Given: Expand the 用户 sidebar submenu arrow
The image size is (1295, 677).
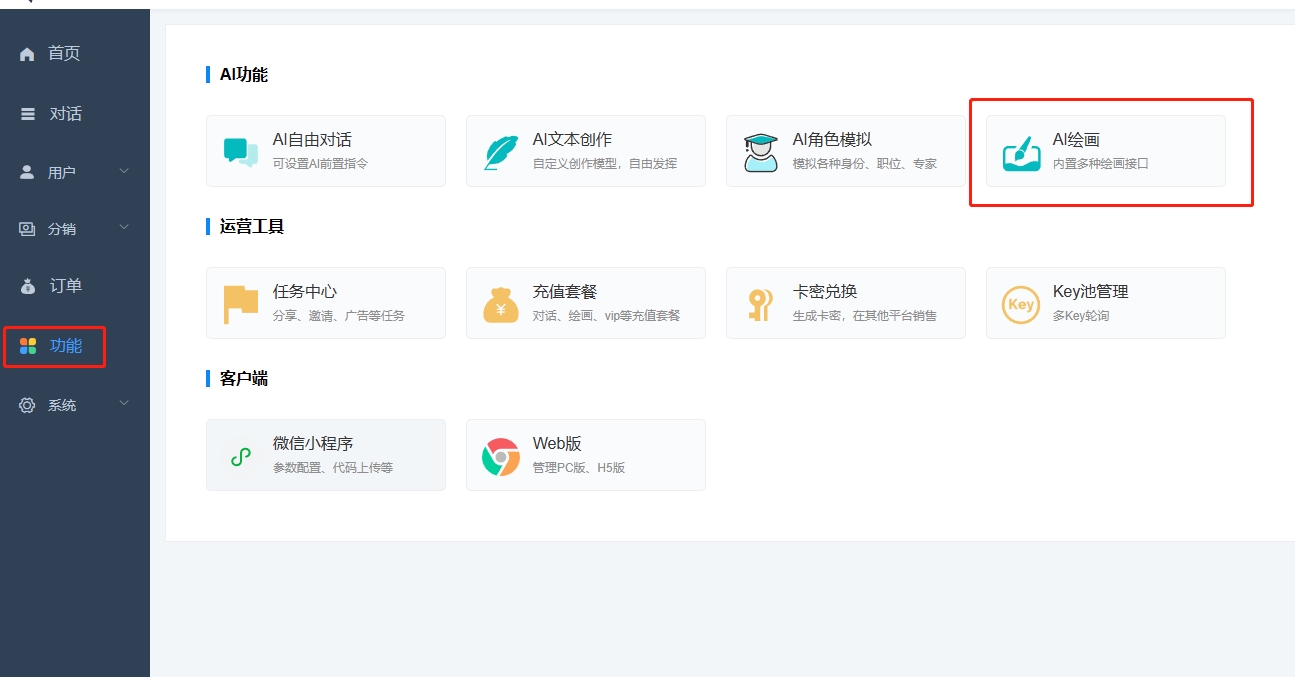Looking at the screenshot, I should pos(124,172).
